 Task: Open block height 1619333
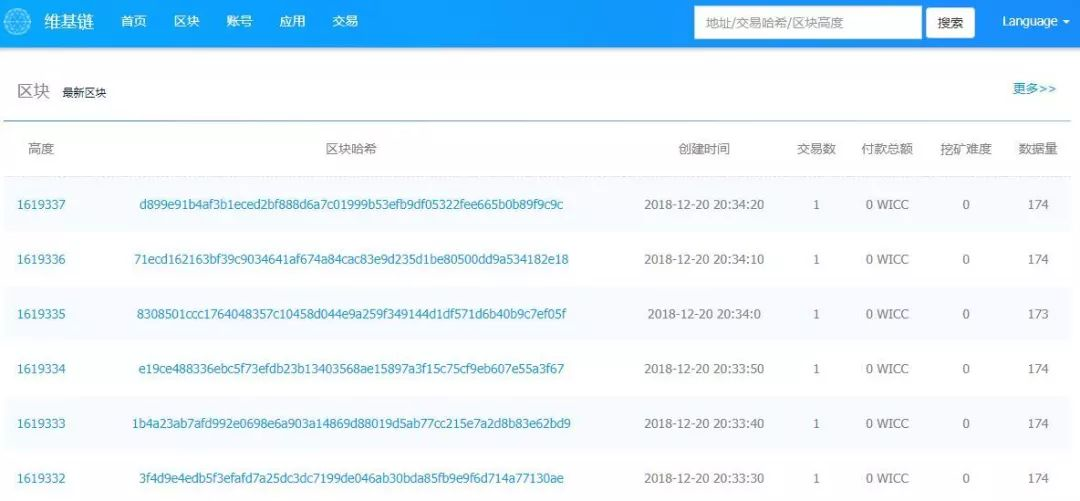[41, 424]
